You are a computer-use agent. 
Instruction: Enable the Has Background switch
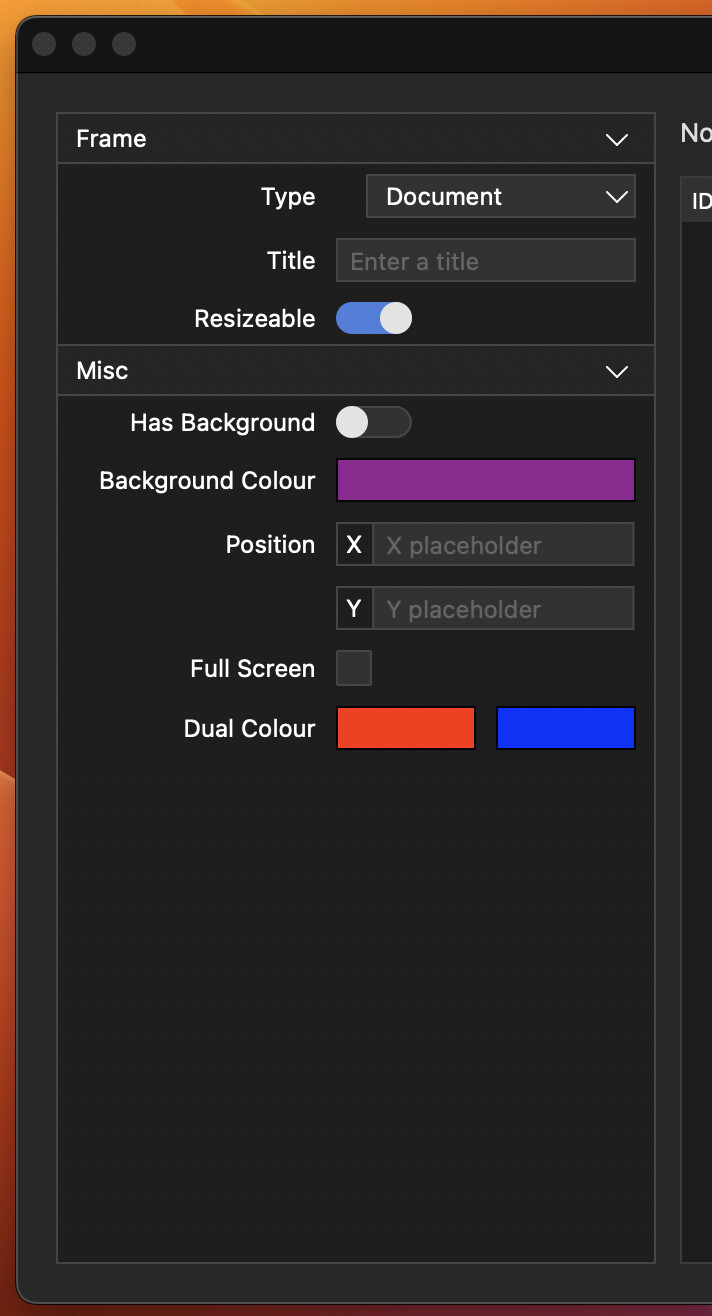pyautogui.click(x=374, y=422)
